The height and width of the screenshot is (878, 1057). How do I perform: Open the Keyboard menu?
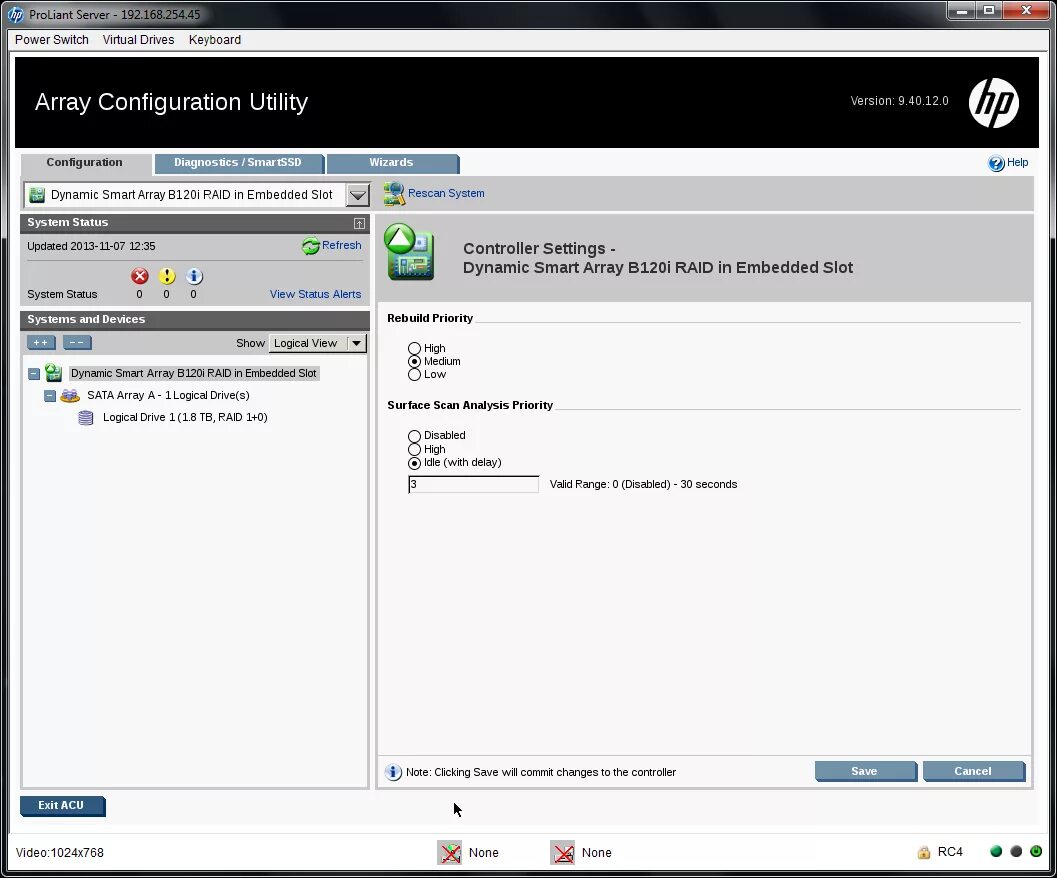pos(214,40)
